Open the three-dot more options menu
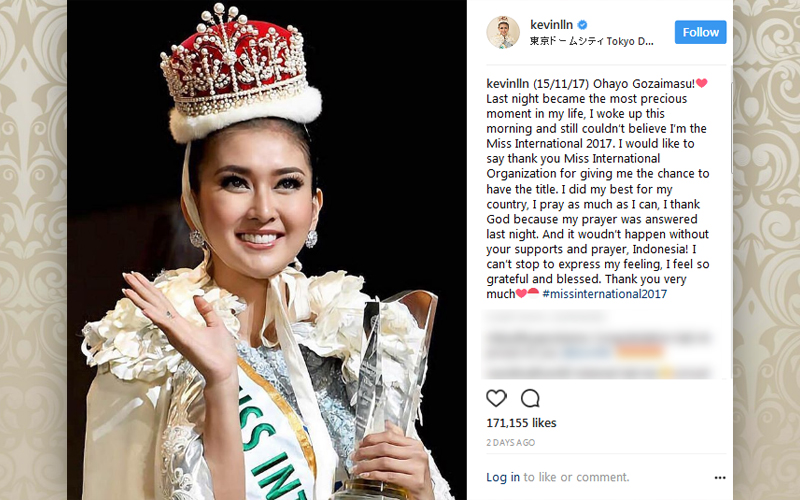Screen dimensions: 800x500 (x=720, y=478)
